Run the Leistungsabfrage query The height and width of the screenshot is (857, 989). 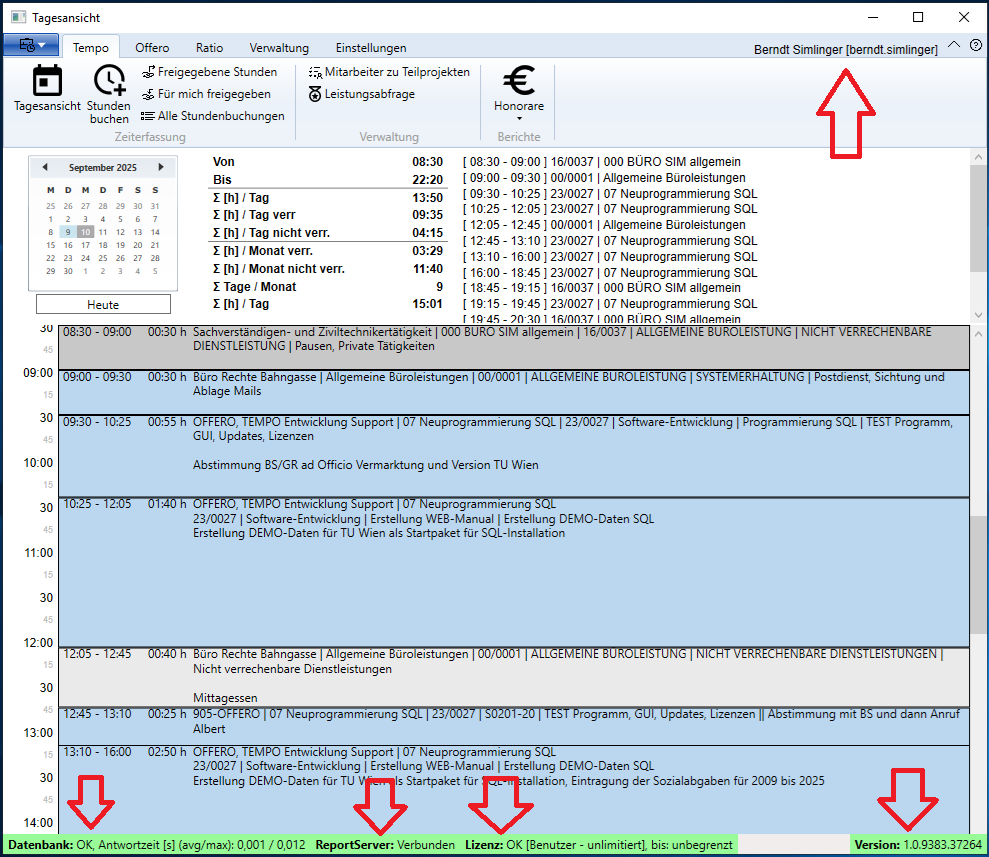361,94
